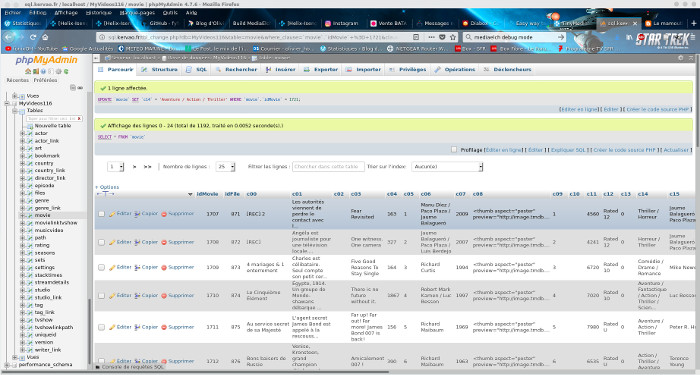Viewport: 700px width, 375px height.
Task: Sort by idMovie column header
Action: point(208,194)
